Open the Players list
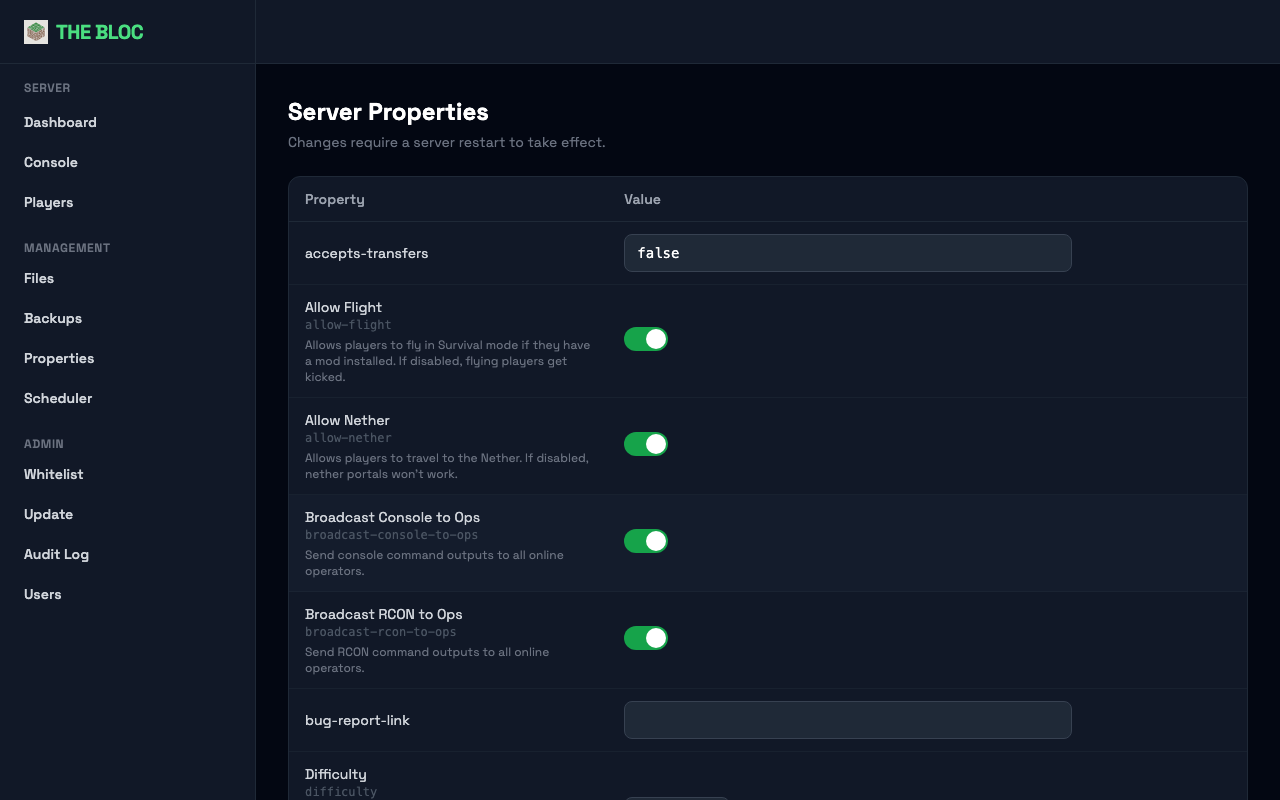The height and width of the screenshot is (800, 1280). click(48, 202)
